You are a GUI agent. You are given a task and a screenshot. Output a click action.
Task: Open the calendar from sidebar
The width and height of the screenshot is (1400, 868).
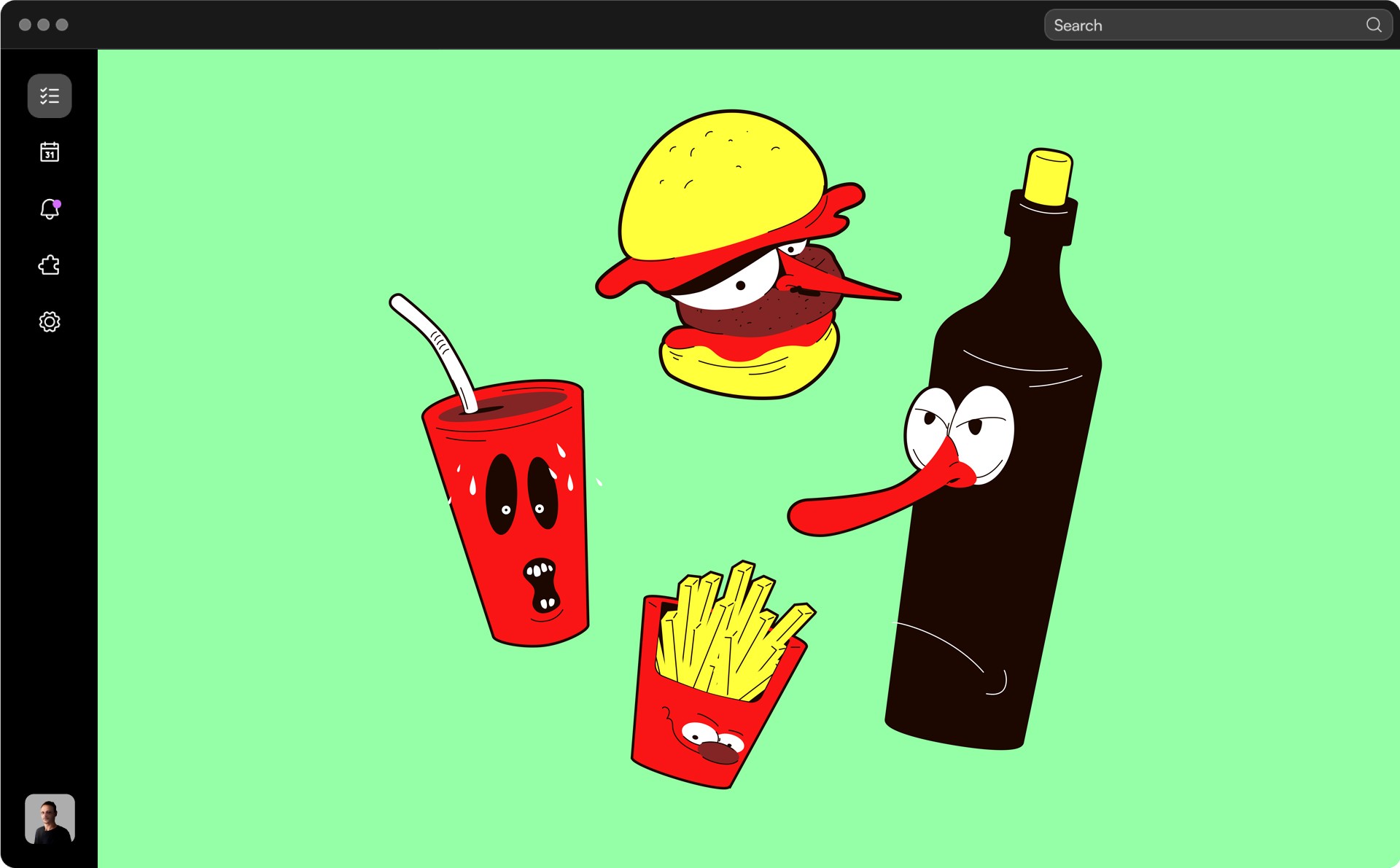(50, 152)
